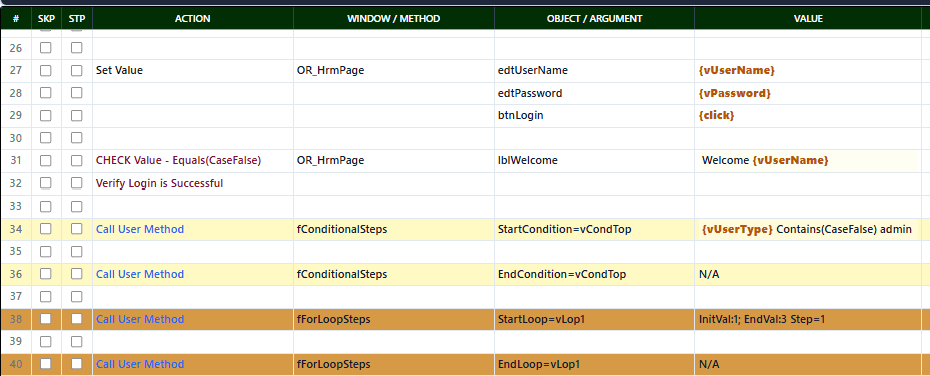This screenshot has height=376, width=930.
Task: Click the STP column header
Action: (77, 18)
